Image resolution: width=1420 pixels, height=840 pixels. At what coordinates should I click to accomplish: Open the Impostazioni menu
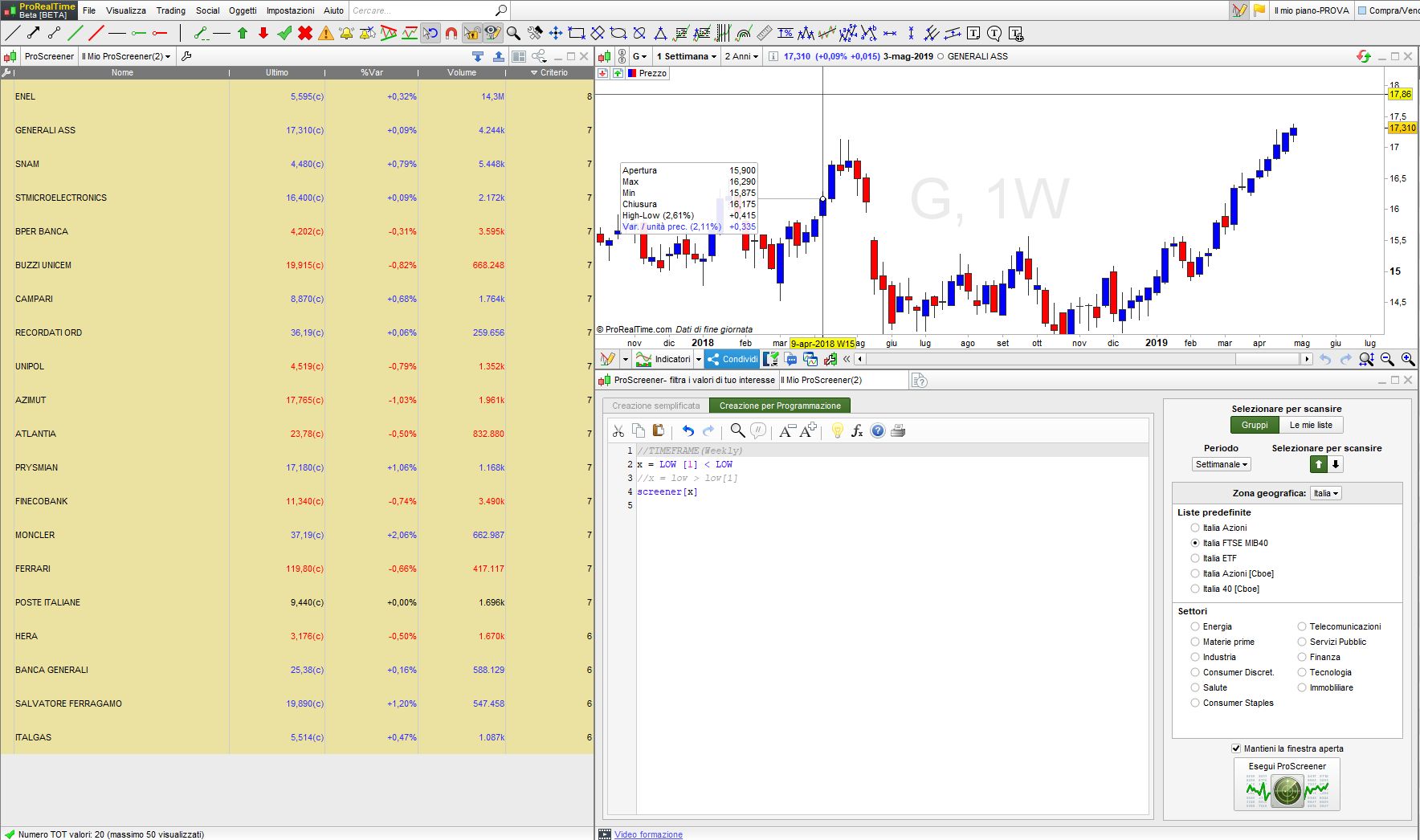pyautogui.click(x=291, y=10)
